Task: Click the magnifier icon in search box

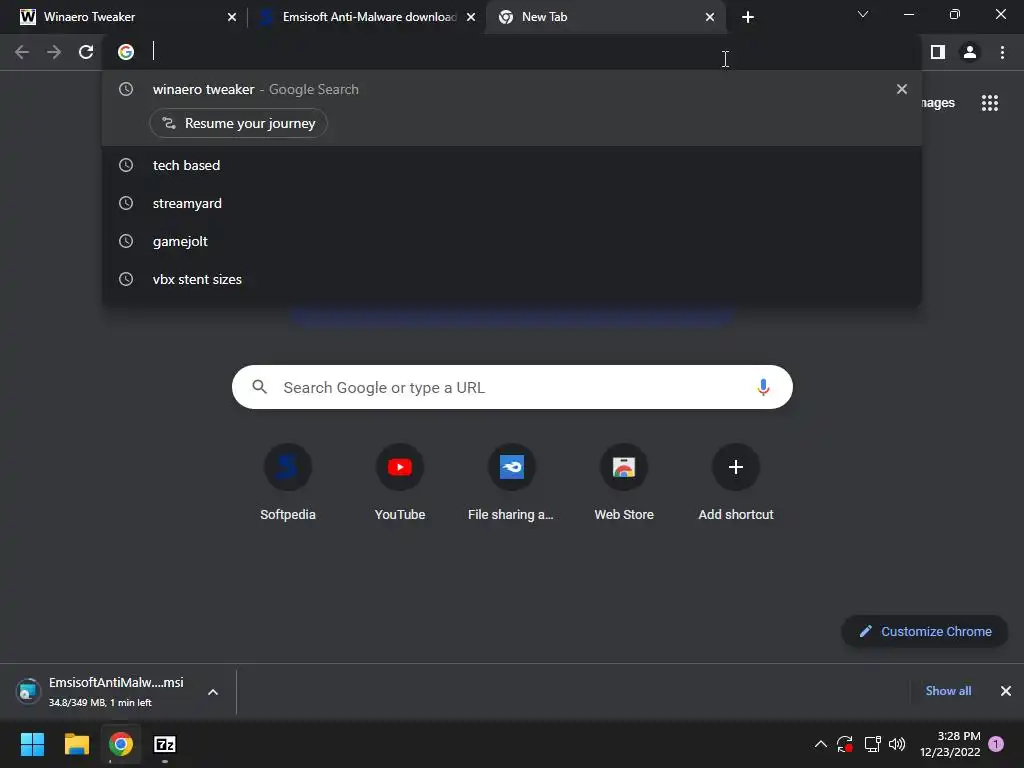Action: (x=259, y=387)
